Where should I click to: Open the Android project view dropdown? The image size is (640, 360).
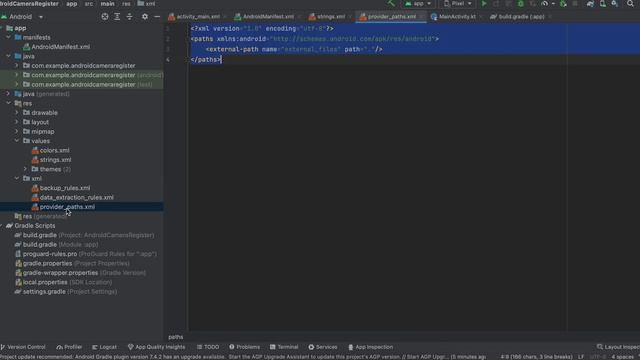[22, 17]
